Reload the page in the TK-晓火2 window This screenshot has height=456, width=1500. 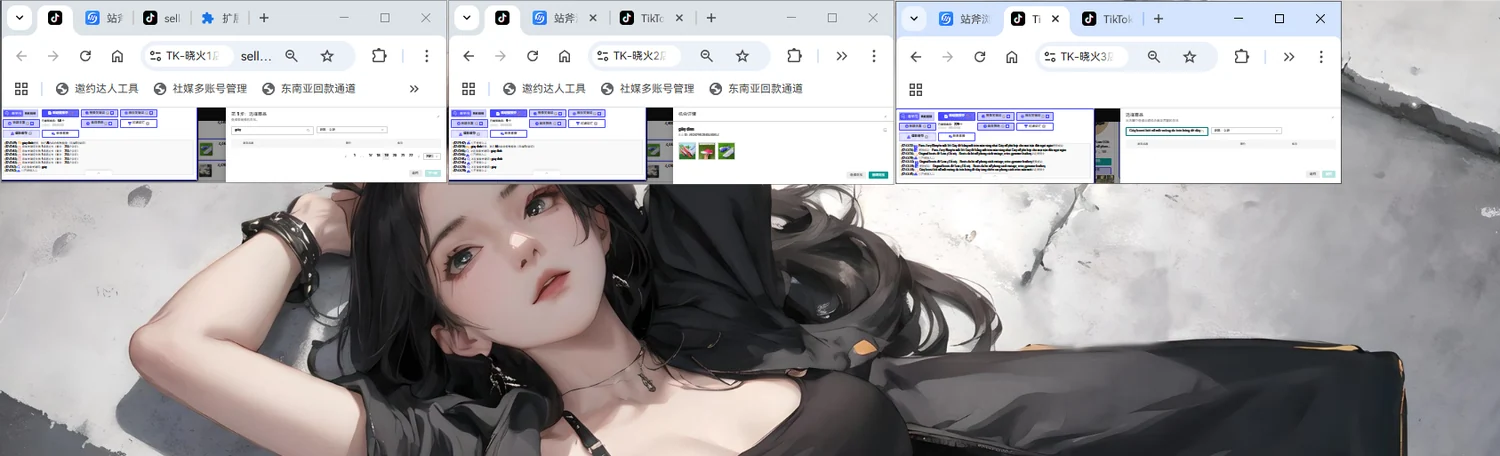[532, 56]
